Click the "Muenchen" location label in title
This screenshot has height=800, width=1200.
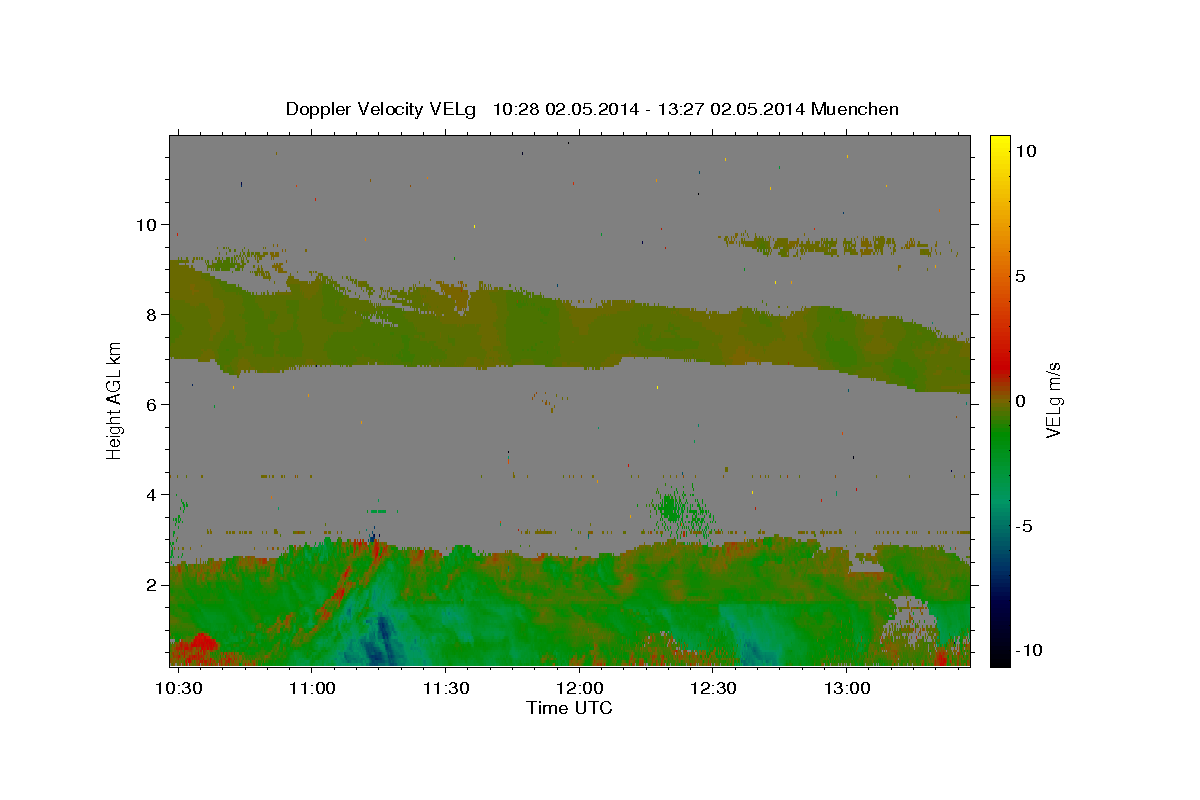[x=855, y=109]
